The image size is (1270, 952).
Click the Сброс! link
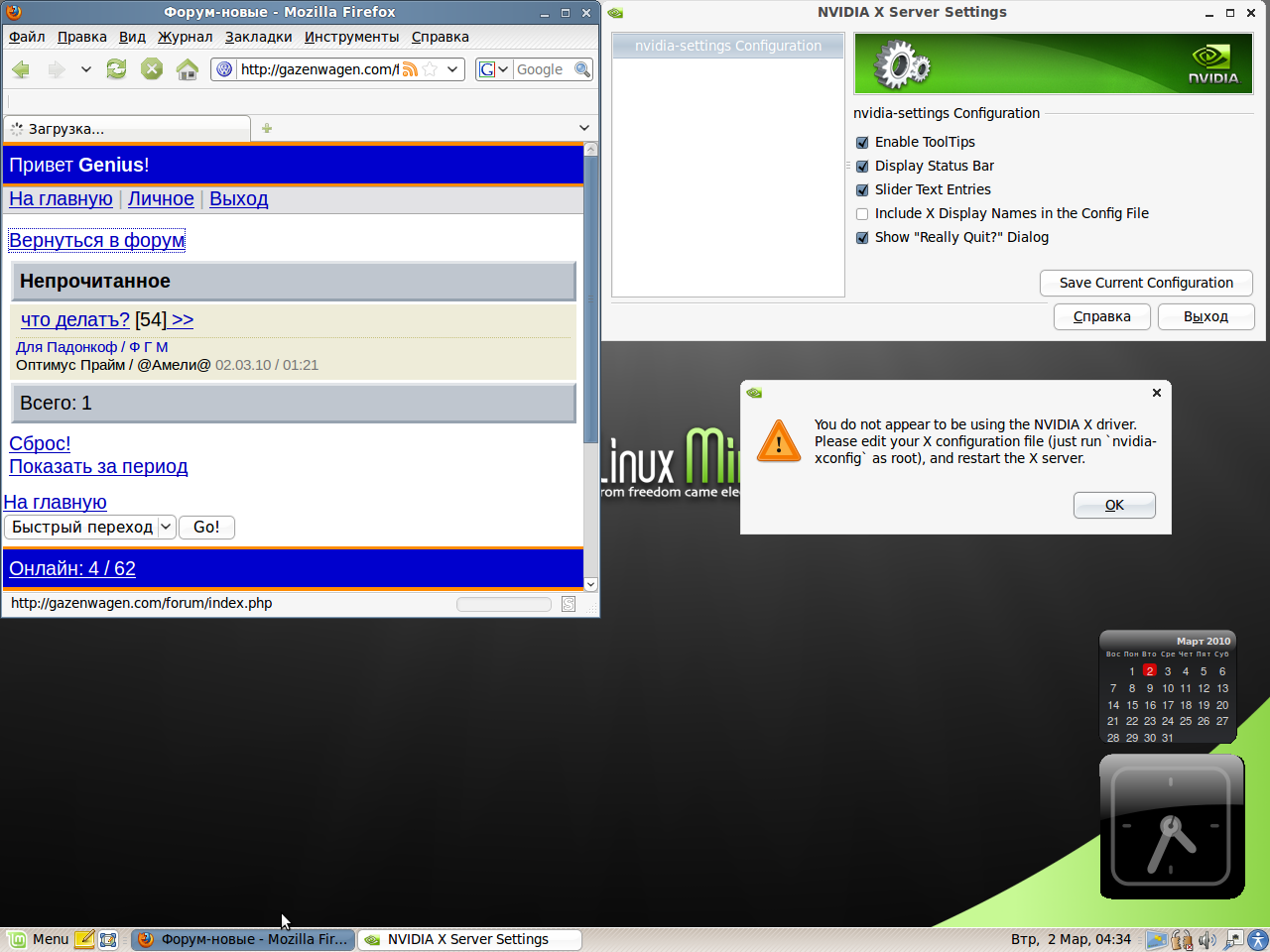[40, 443]
